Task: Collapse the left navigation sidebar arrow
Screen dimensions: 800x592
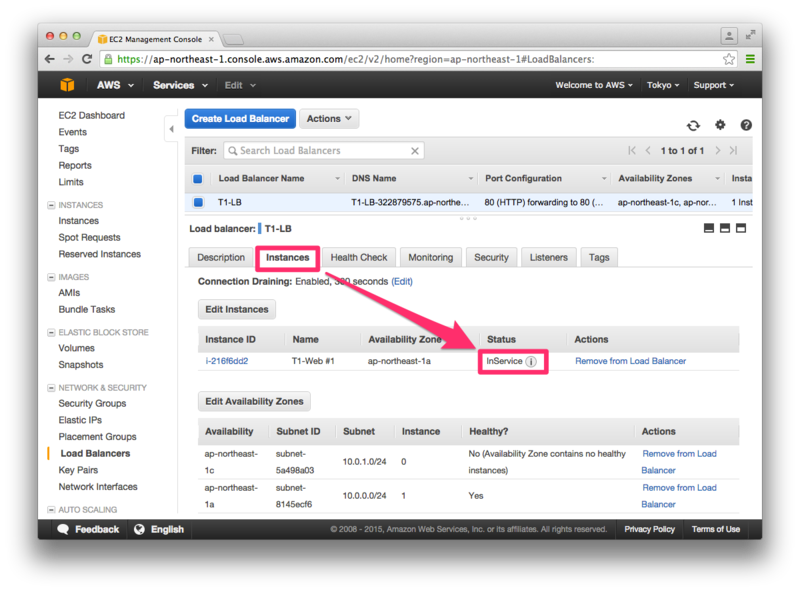Action: [171, 129]
